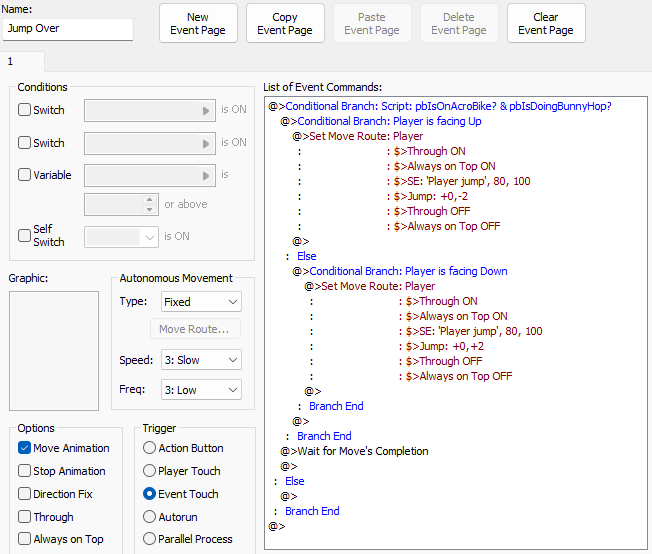Select the first 'Through ON' line under facing Up
The image size is (652, 554).
tap(430, 151)
